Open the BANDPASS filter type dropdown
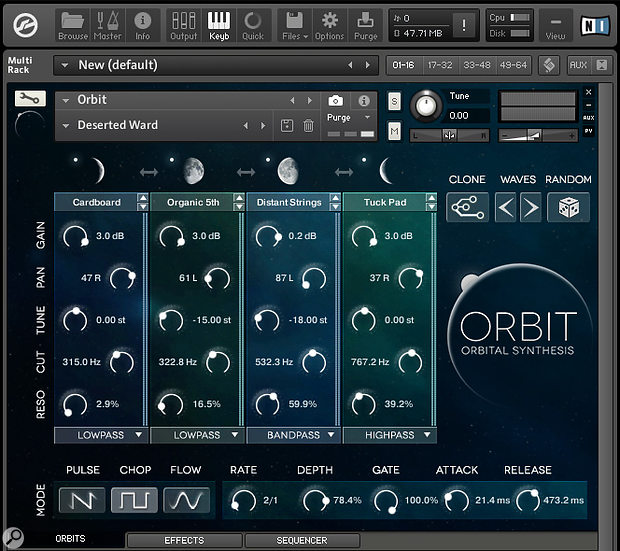 pos(293,435)
